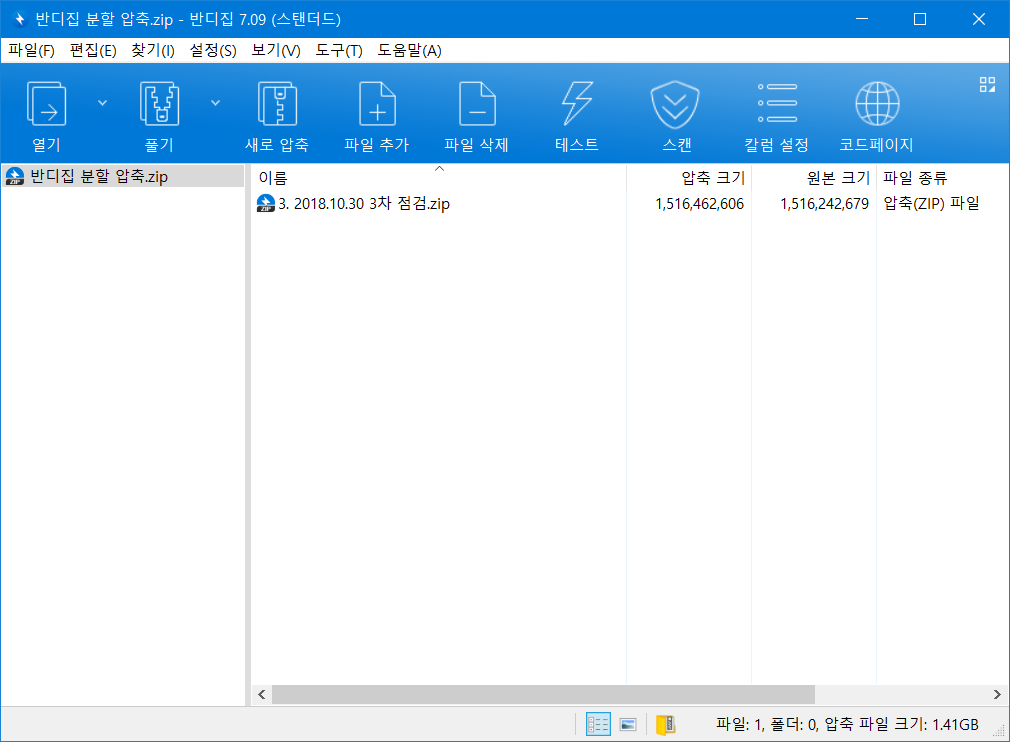Switch to image preview view icon
Screen dimensions: 1010x742
[628, 725]
